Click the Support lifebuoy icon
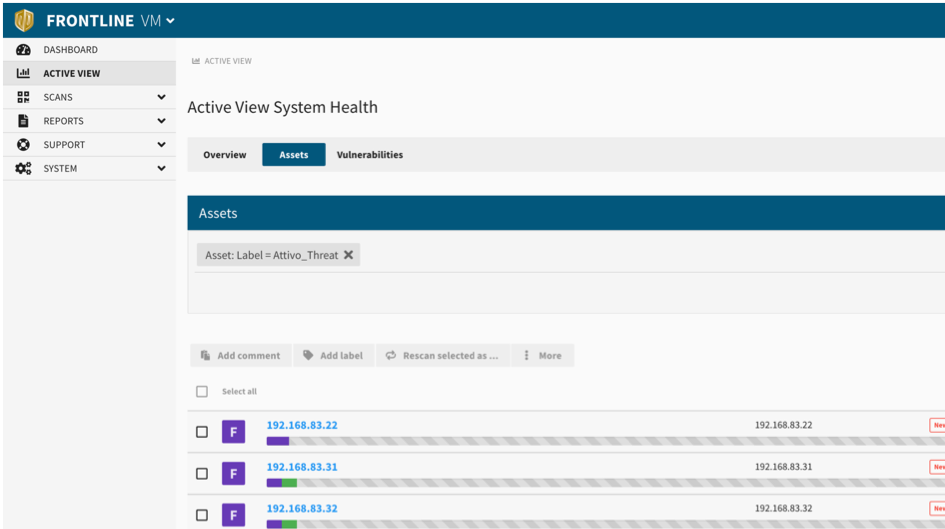 23,145
